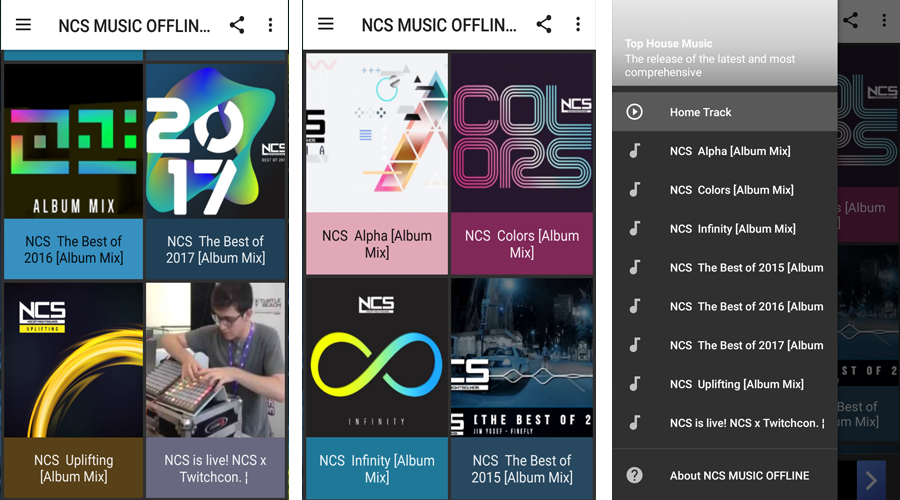Viewport: 900px width, 500px height.
Task: Tap NCS Uplifting [Album Mix] card label
Action: click(x=73, y=468)
